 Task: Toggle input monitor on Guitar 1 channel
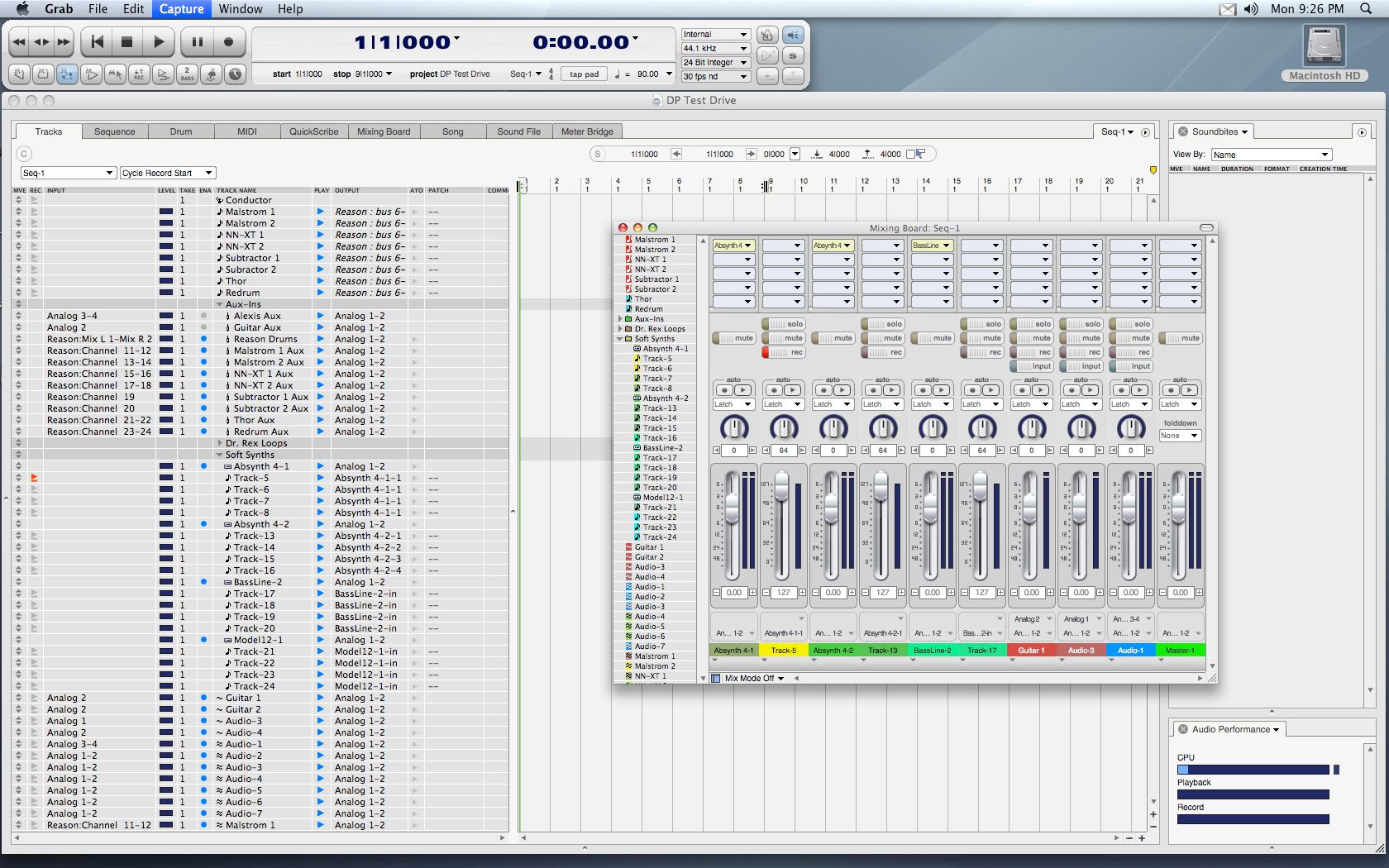[1032, 366]
